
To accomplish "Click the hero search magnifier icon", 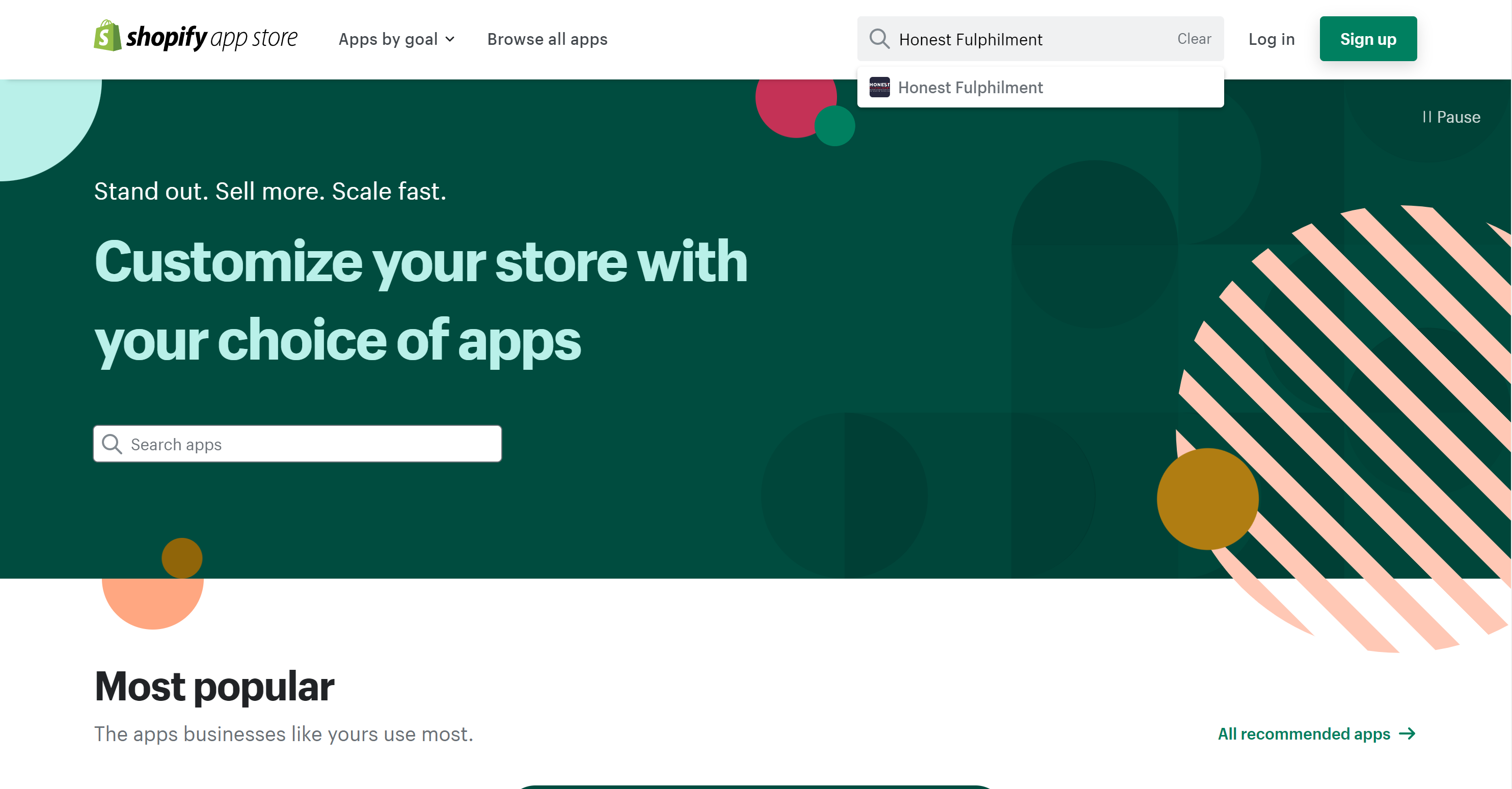I will (x=112, y=444).
